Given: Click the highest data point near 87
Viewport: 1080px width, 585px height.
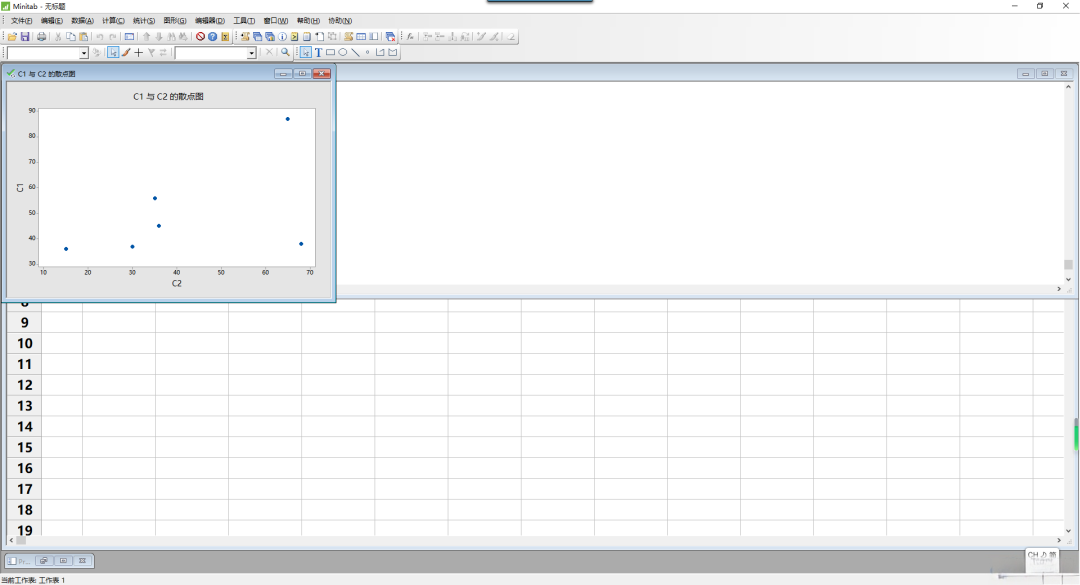Looking at the screenshot, I should coord(288,119).
